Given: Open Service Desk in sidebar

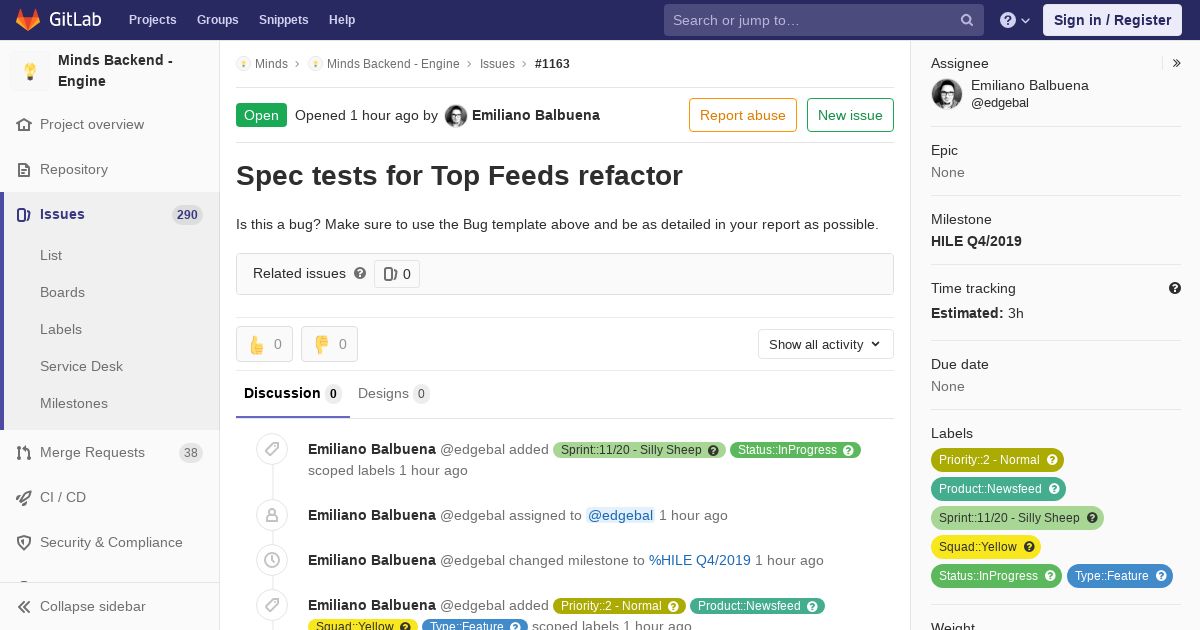Looking at the screenshot, I should (81, 367).
